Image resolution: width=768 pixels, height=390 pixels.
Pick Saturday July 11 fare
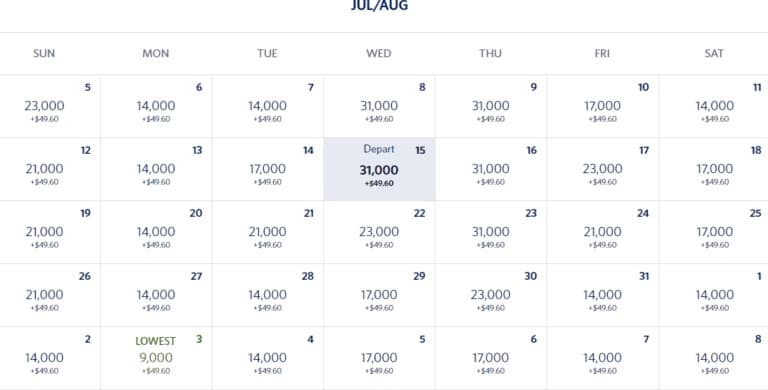click(714, 106)
